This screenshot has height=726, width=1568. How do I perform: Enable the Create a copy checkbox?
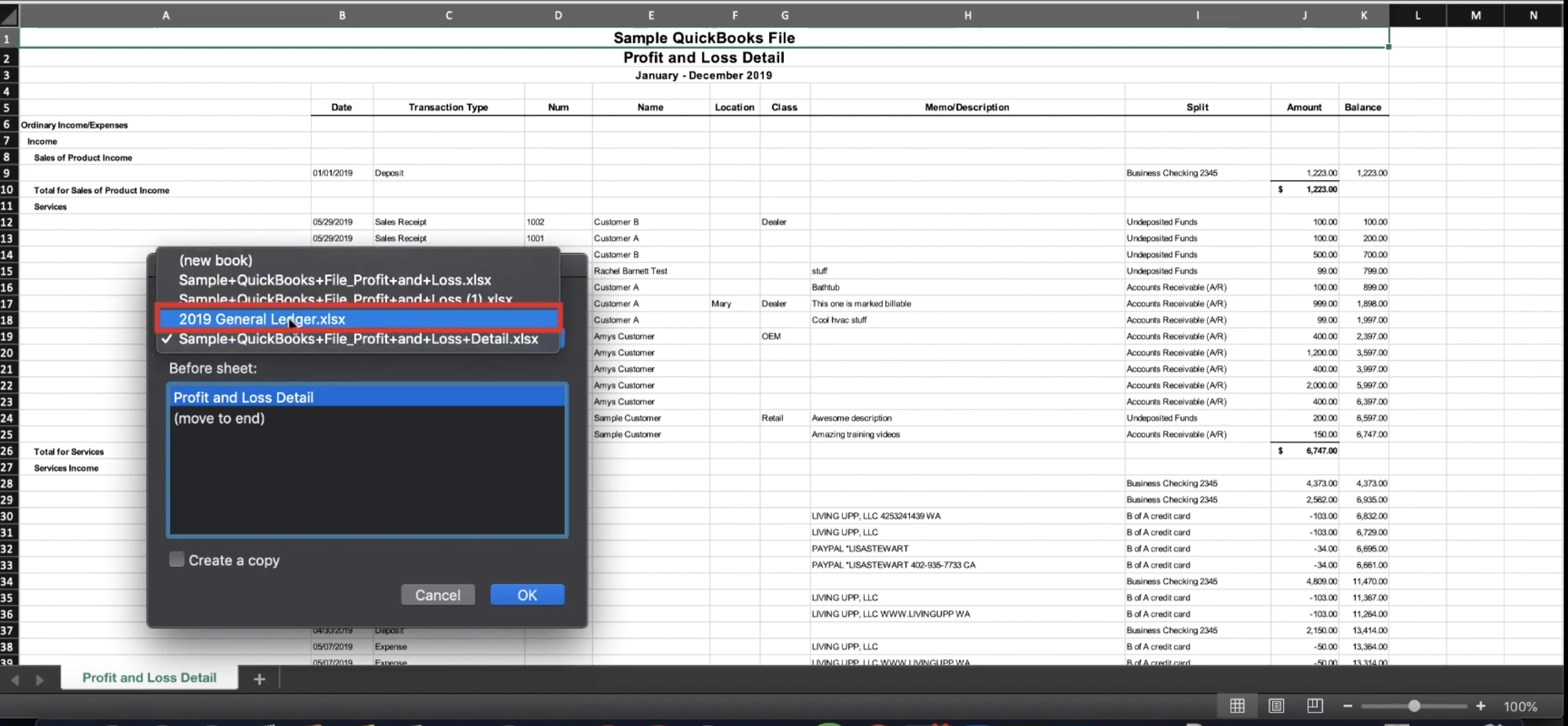click(x=176, y=560)
